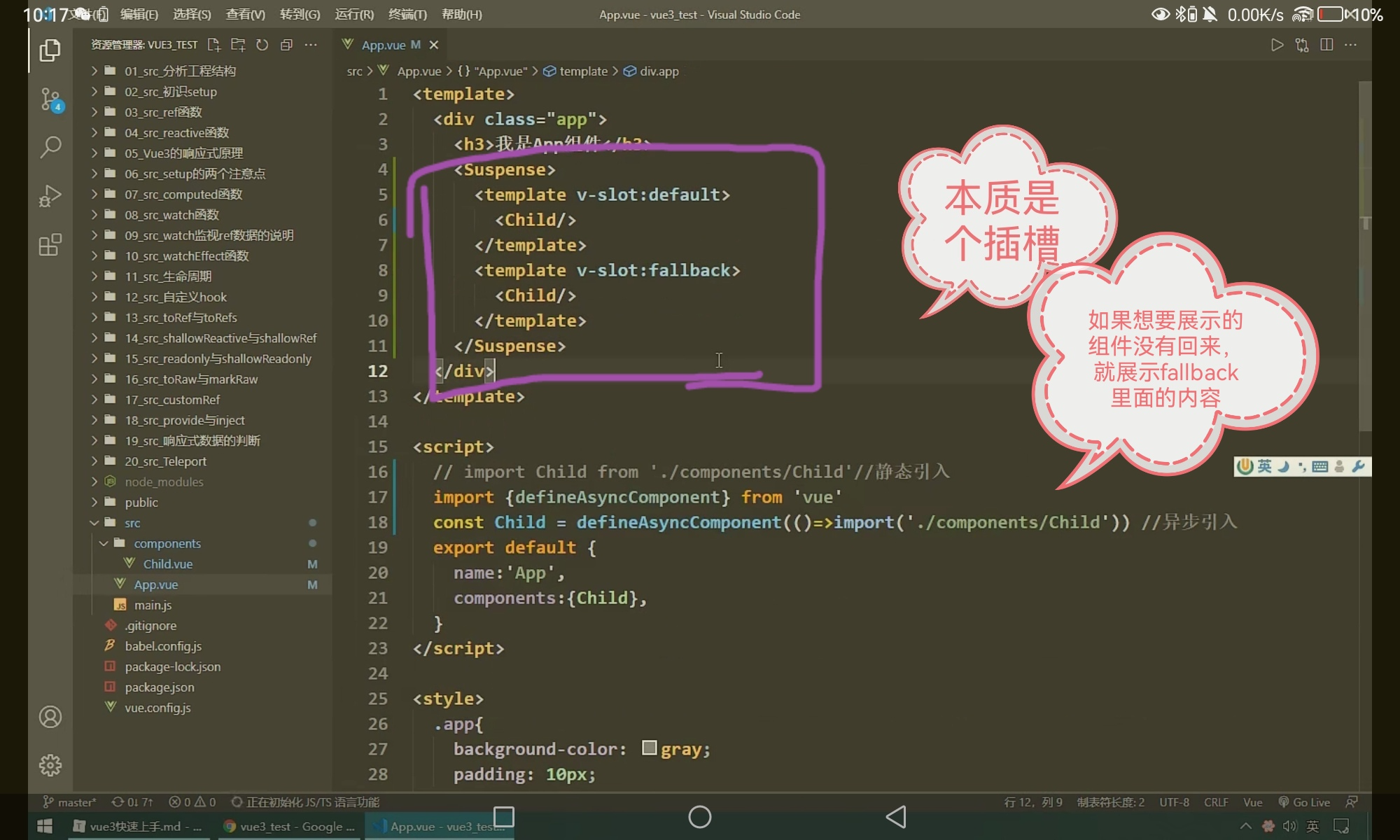This screenshot has height=840, width=1400.
Task: Open the 终端(T) menu
Action: pyautogui.click(x=407, y=14)
